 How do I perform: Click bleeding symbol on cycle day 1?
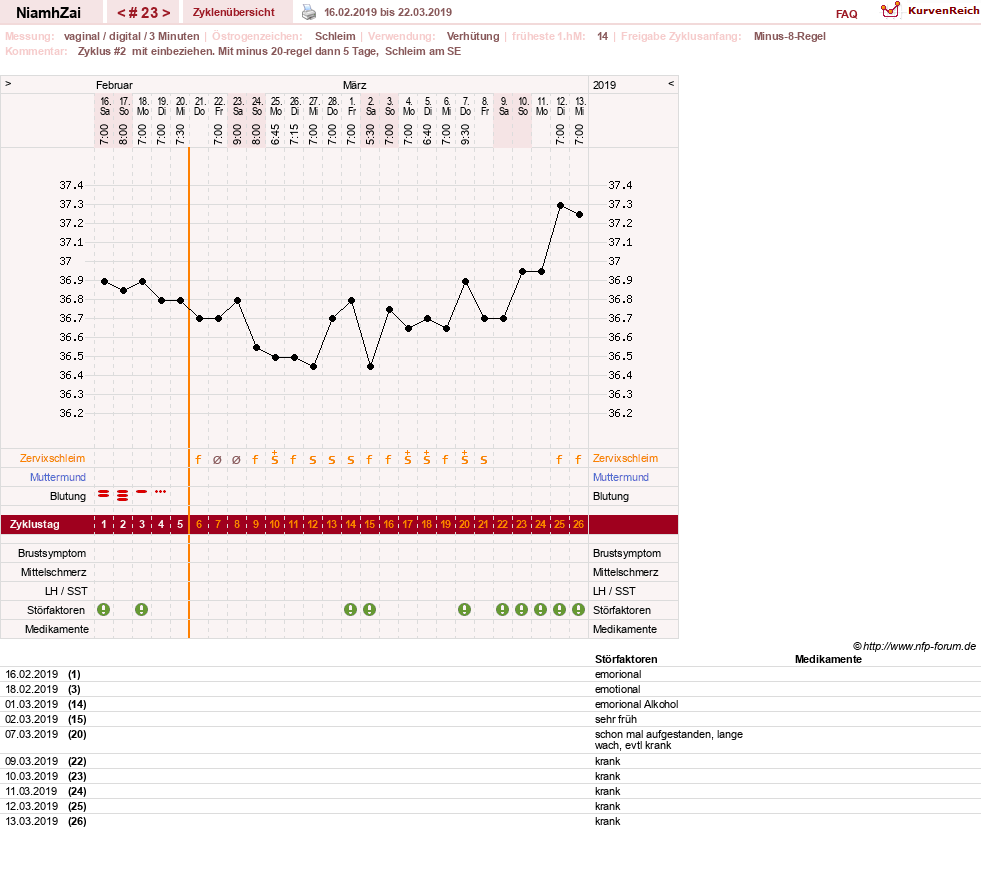[x=104, y=494]
